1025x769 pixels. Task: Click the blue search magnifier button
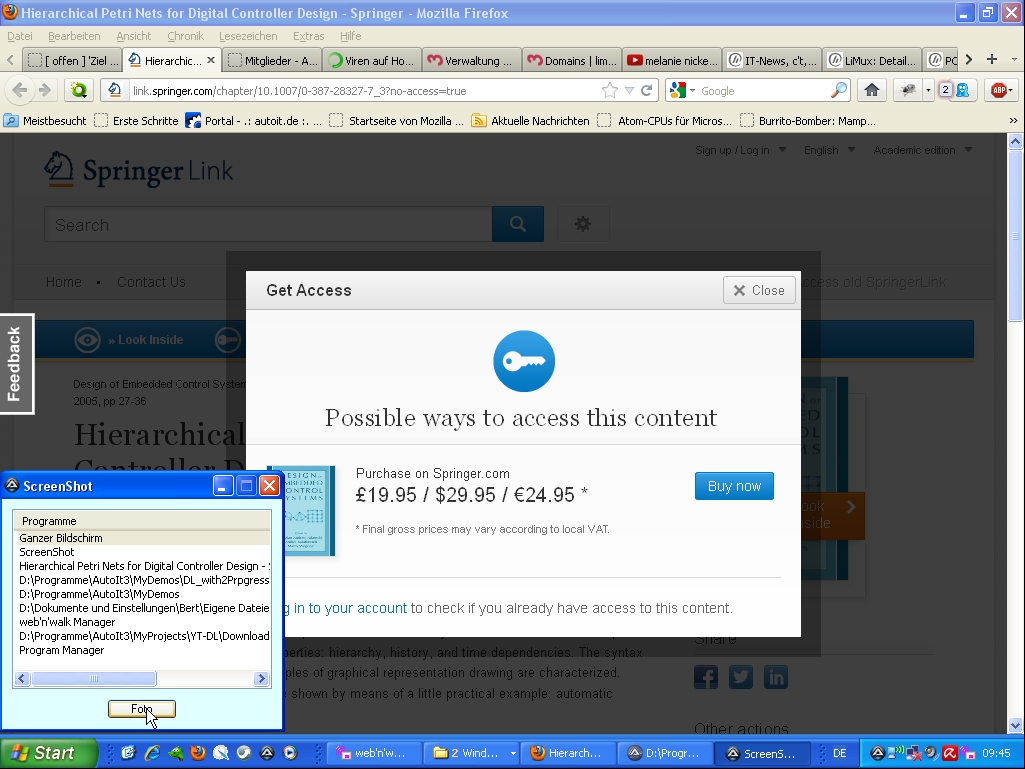click(x=518, y=224)
